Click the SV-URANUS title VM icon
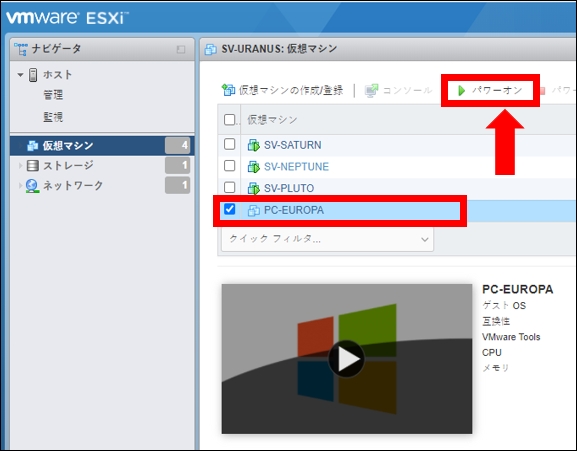 pos(210,49)
